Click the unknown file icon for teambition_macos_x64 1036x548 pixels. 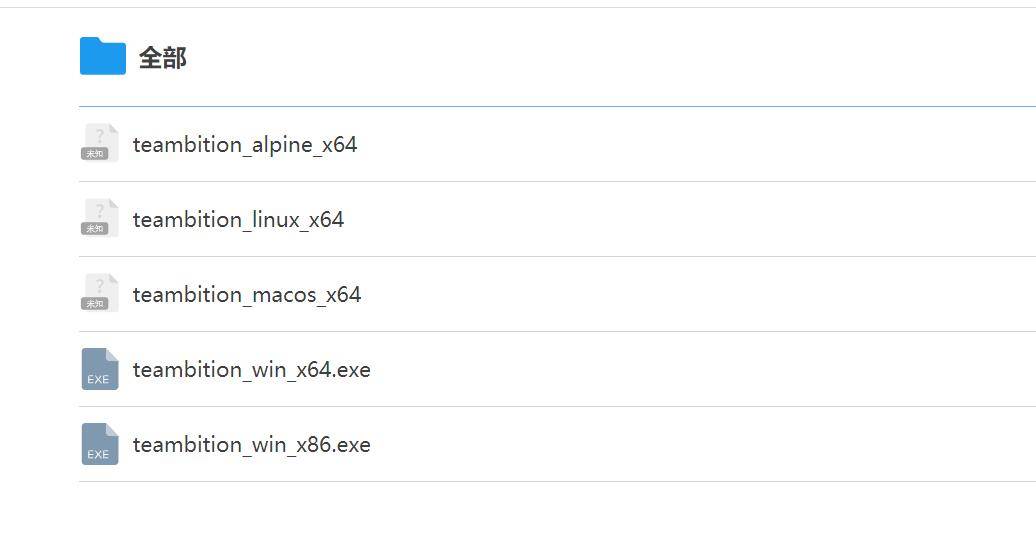[x=100, y=292]
